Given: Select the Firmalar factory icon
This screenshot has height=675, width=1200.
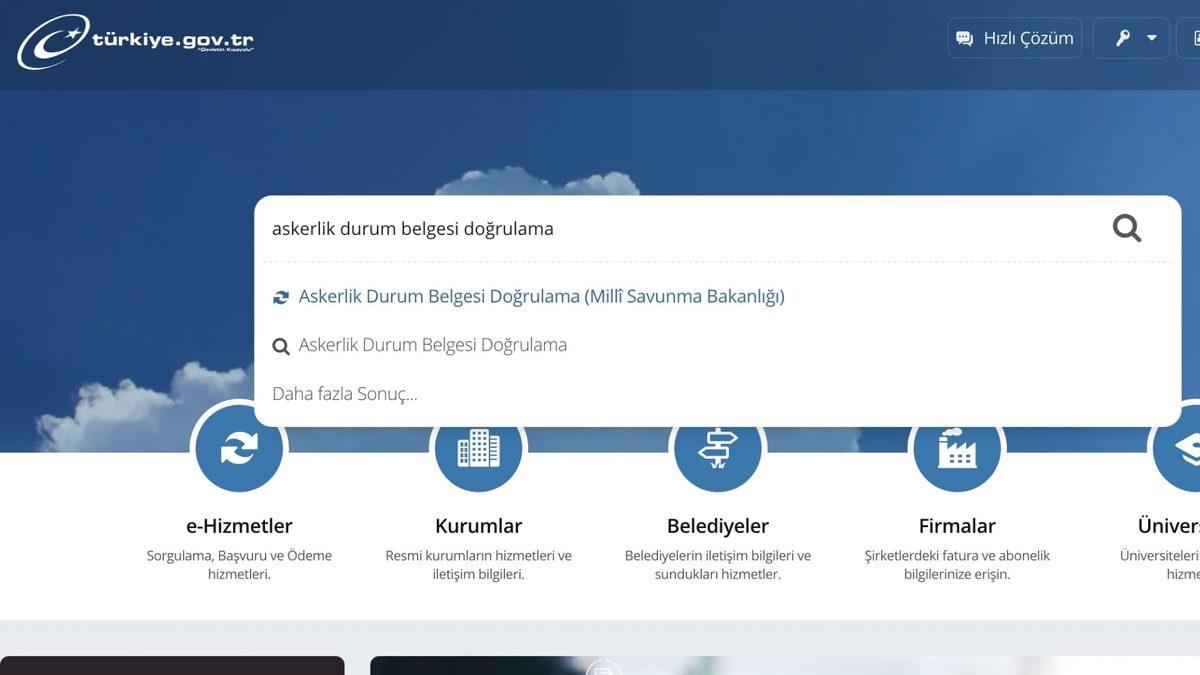Looking at the screenshot, I should (x=957, y=447).
